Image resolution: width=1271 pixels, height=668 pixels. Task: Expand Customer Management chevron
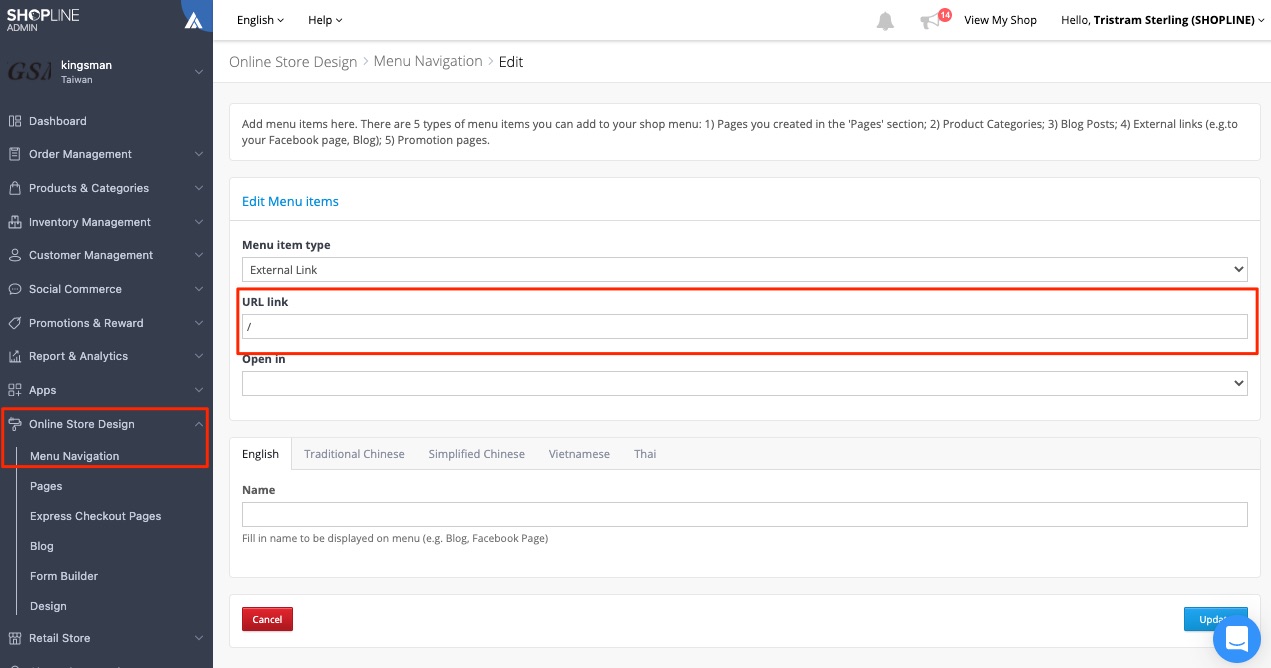tap(199, 255)
